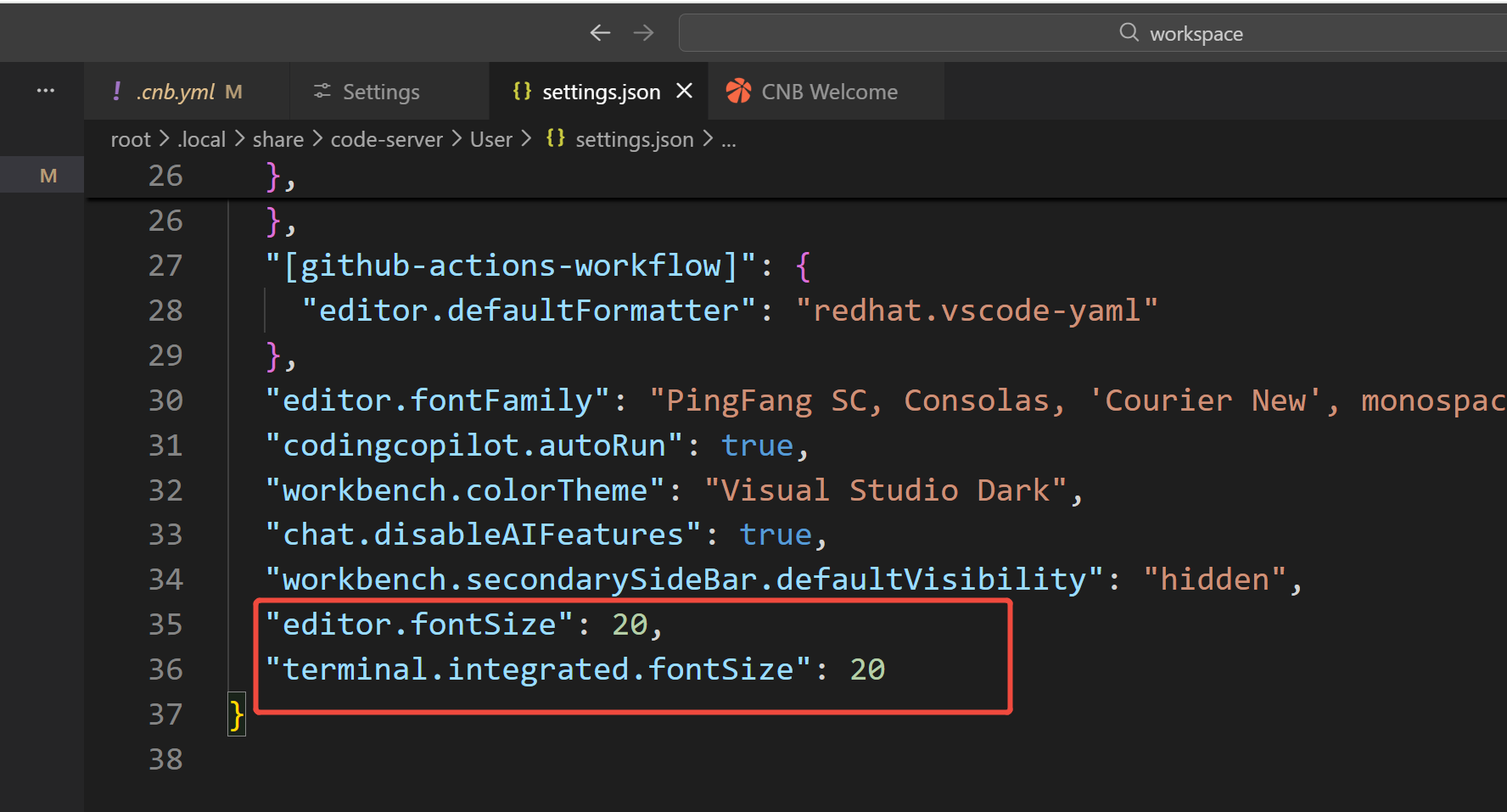Screen dimensions: 1507x812
Task: Switch to the Settings tab
Action: [380, 92]
